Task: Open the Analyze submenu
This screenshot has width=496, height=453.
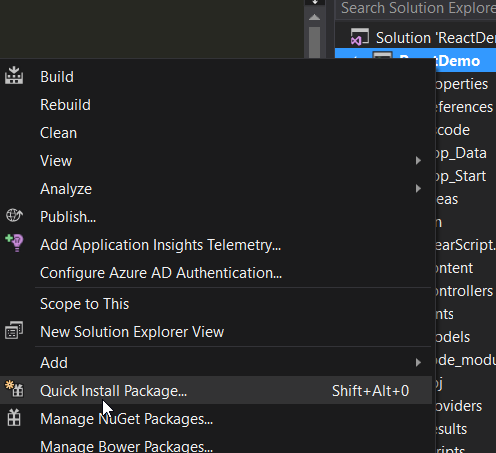Action: (216, 189)
